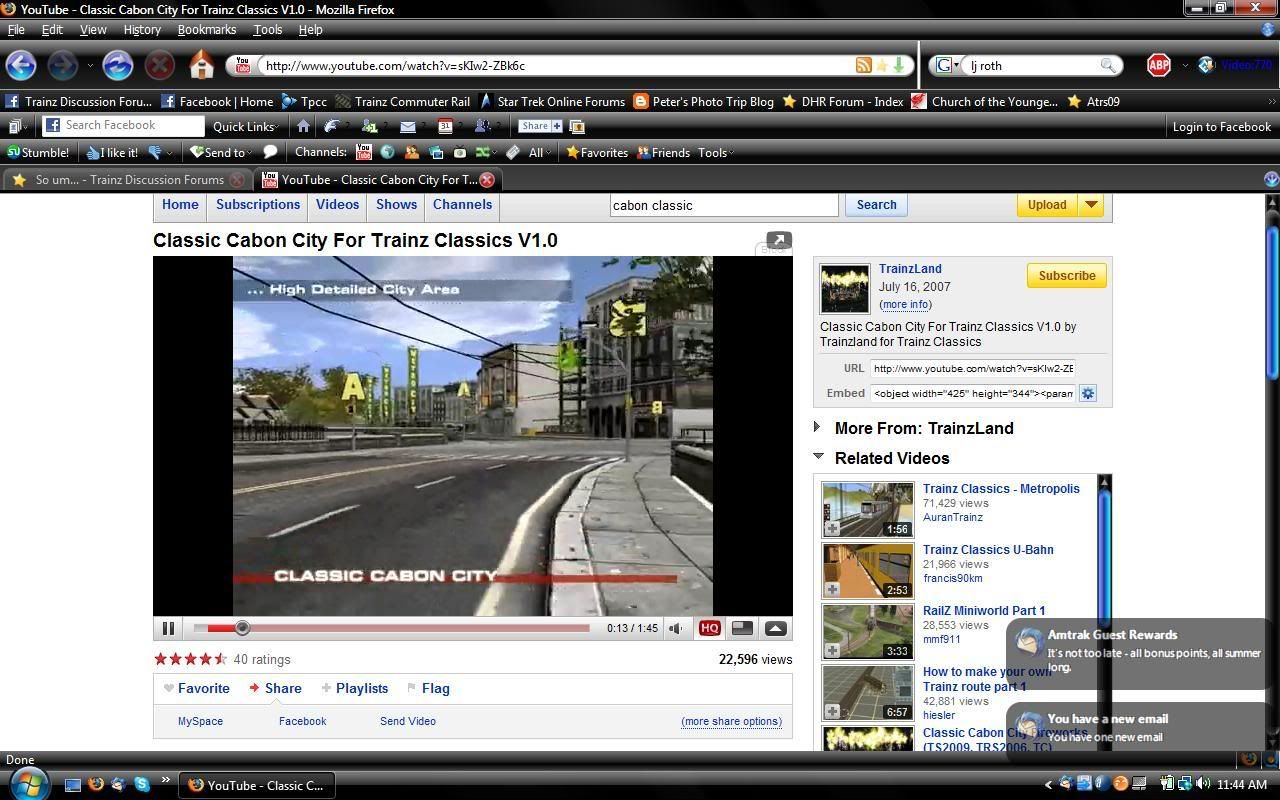The width and height of the screenshot is (1280, 800).
Task: Click the TrainzLand channel name link
Action: click(x=910, y=269)
